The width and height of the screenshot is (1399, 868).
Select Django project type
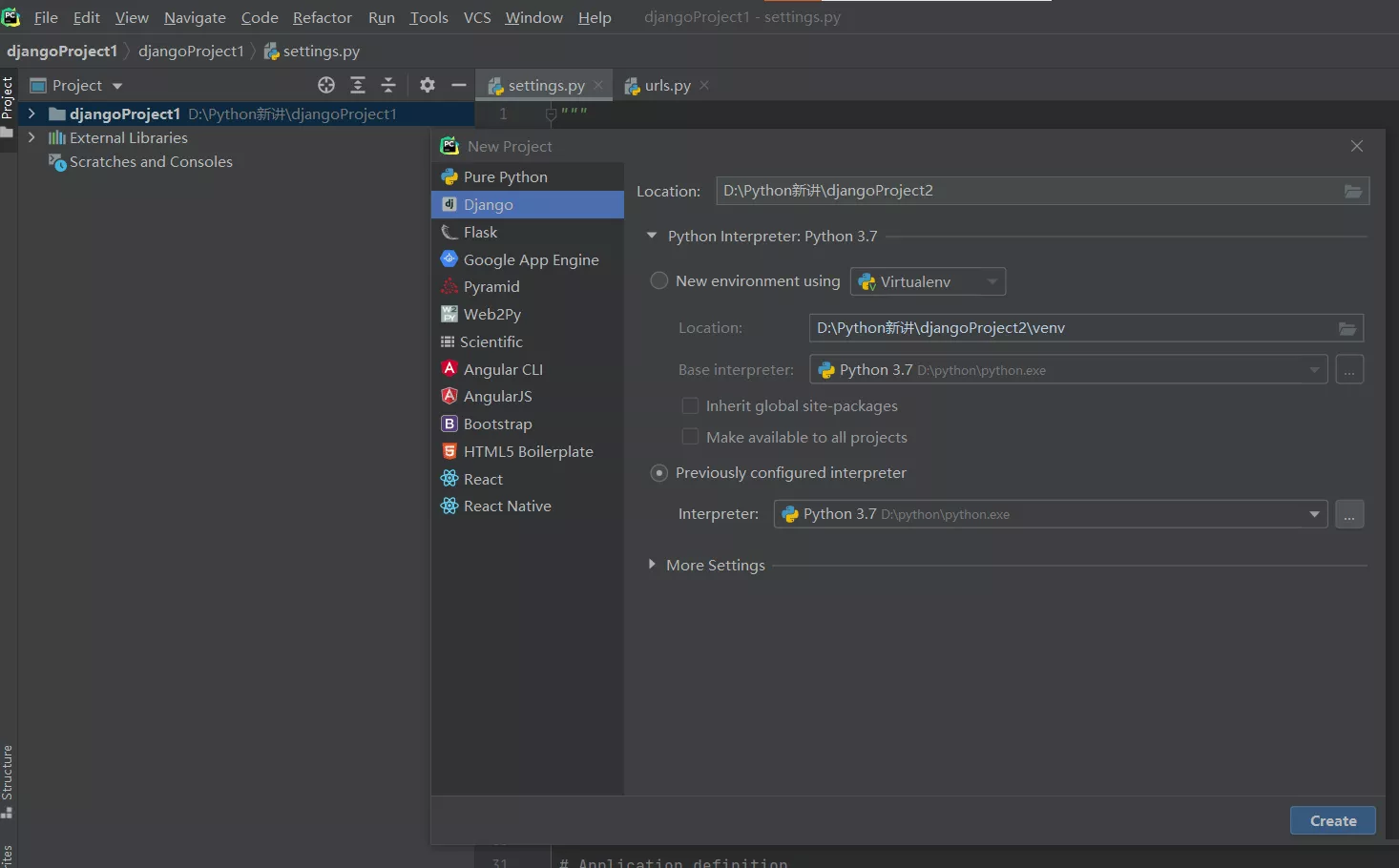527,204
